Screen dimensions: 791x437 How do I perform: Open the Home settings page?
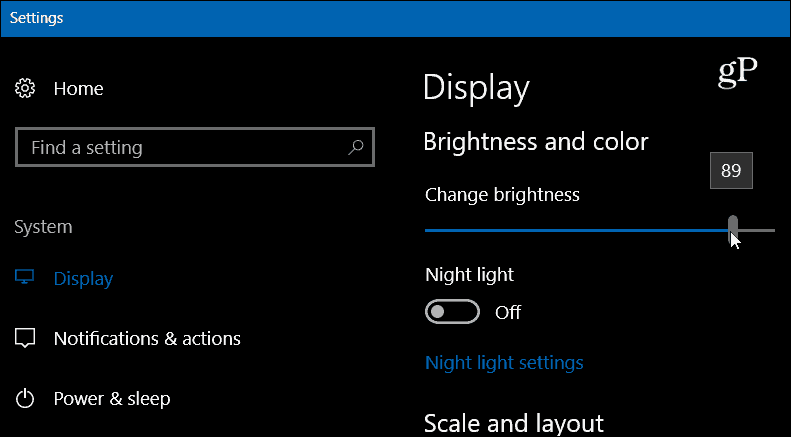[x=79, y=89]
